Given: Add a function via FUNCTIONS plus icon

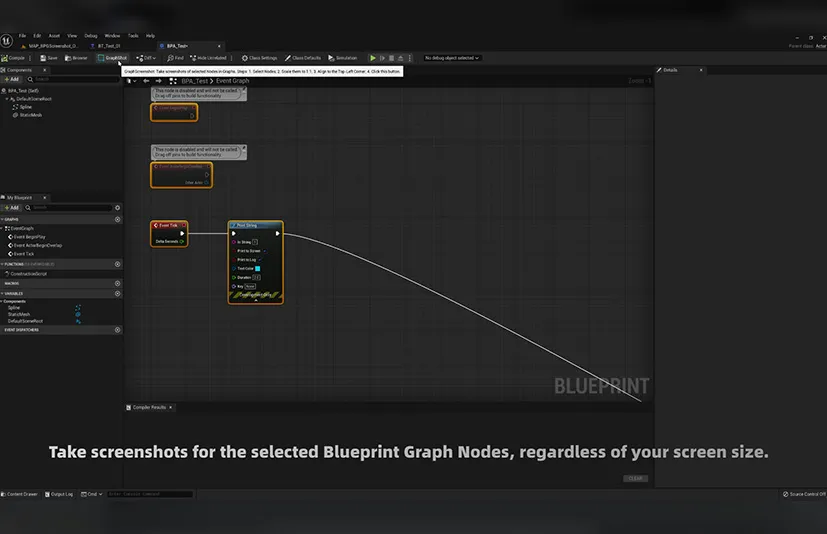Looking at the screenshot, I should tap(118, 264).
